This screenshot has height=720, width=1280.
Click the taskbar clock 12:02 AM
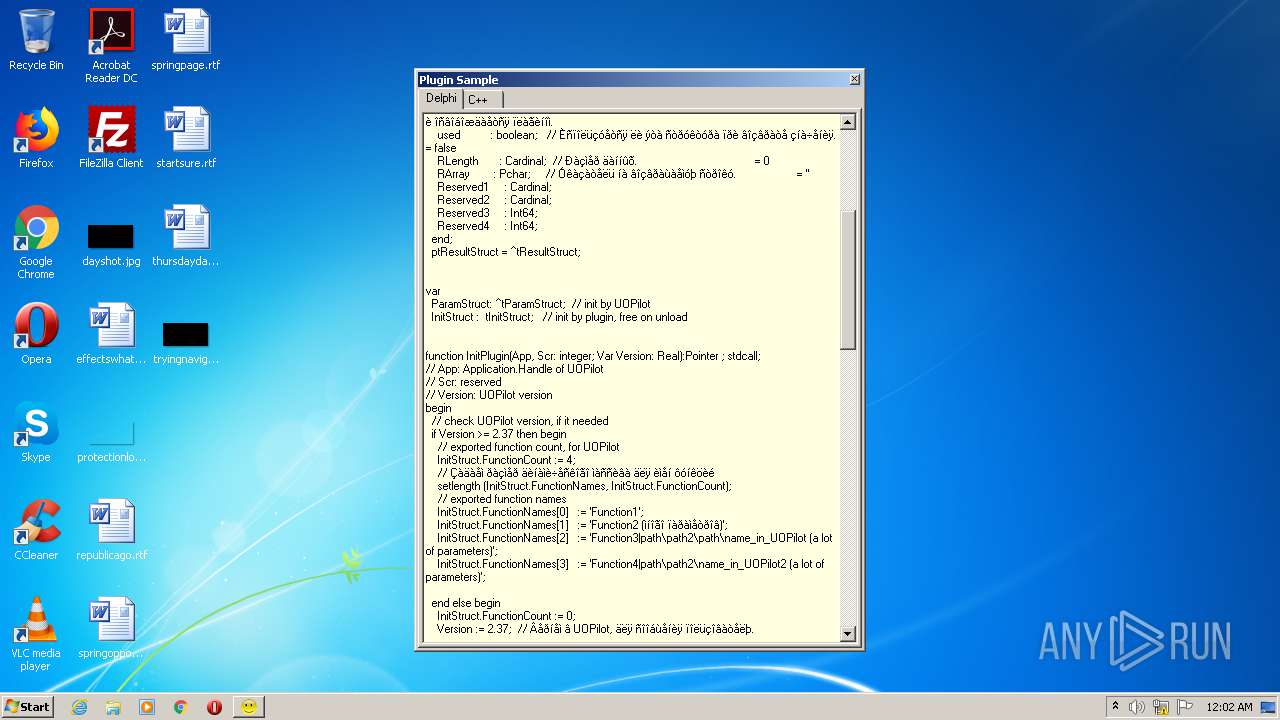tap(1229, 707)
